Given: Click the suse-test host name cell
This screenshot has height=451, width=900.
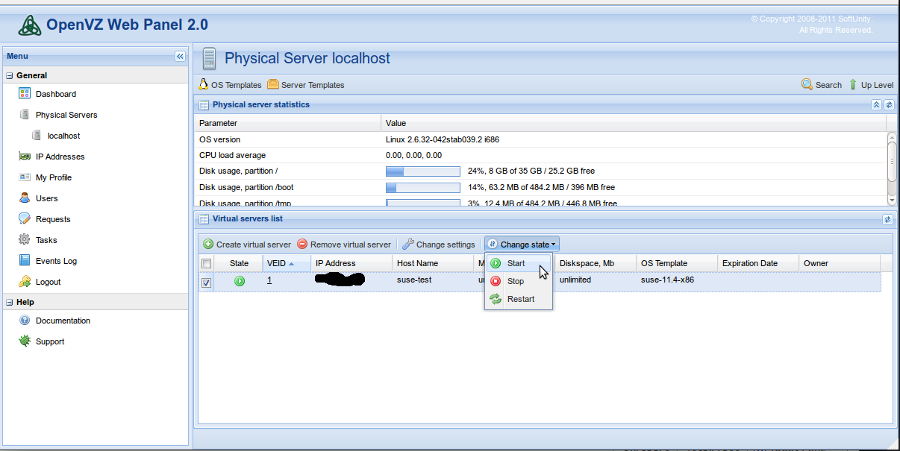Looking at the screenshot, I should pos(414,280).
